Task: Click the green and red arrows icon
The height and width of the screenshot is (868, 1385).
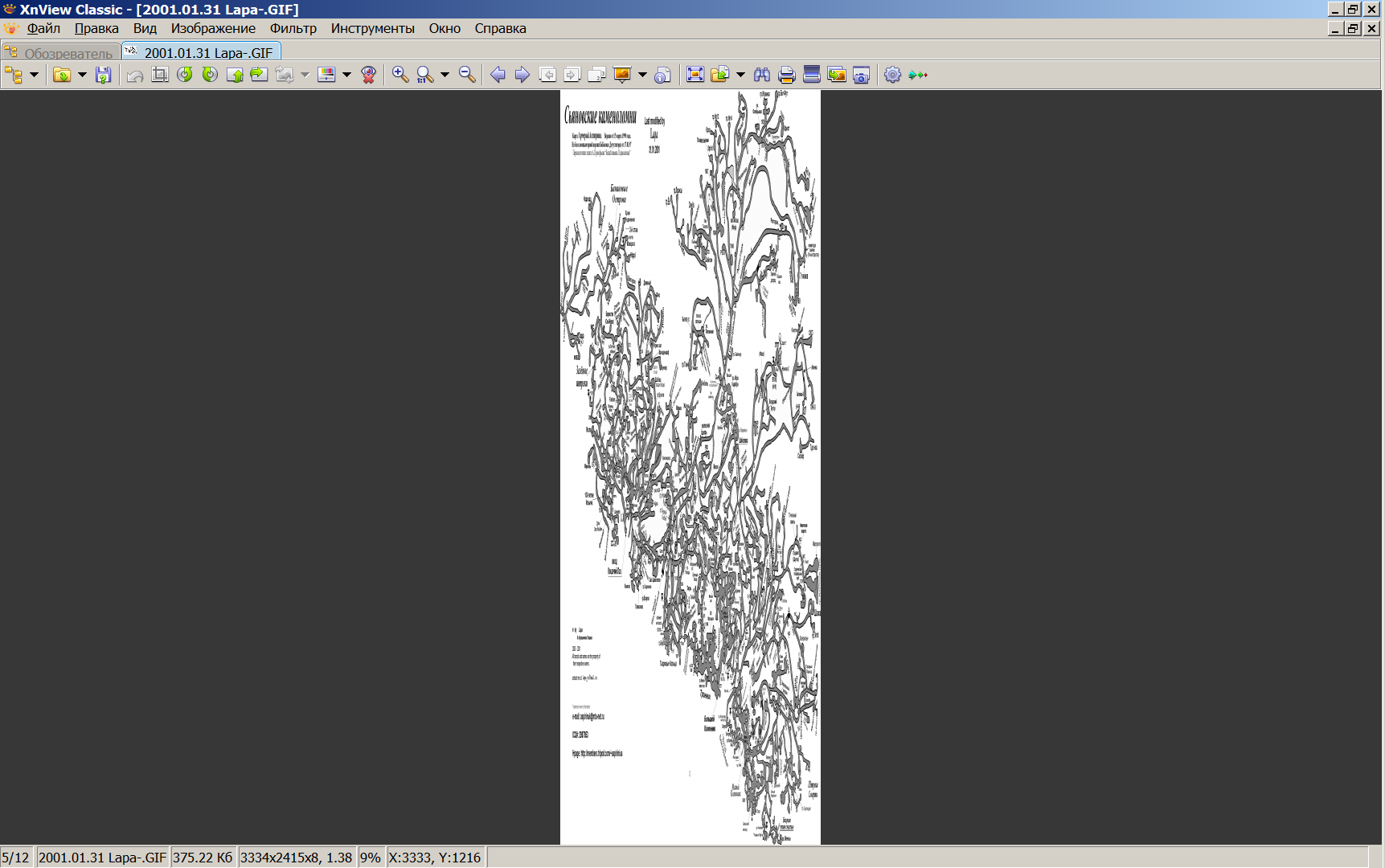Action: (918, 75)
